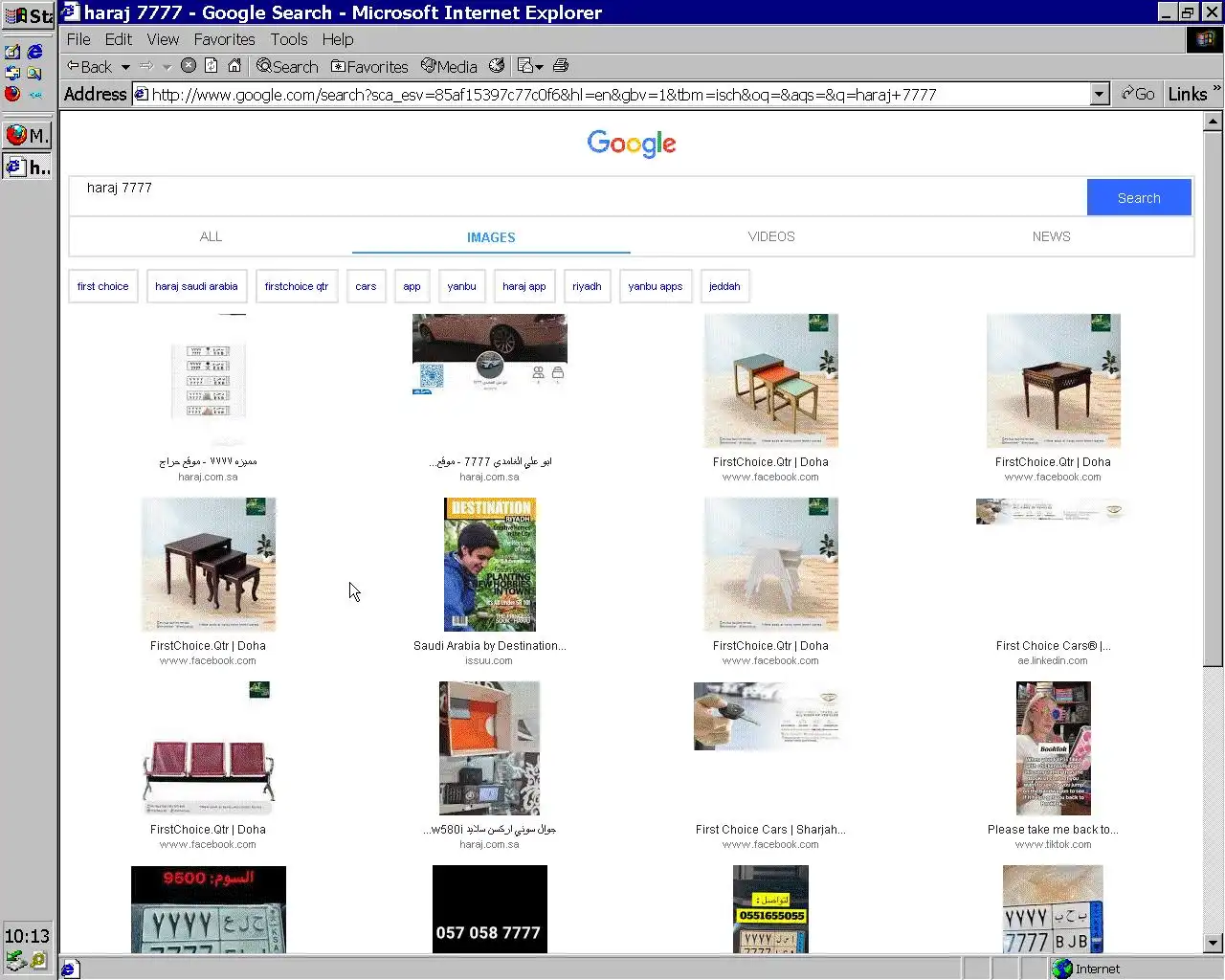The height and width of the screenshot is (980, 1225).
Task: Click the Print icon in the toolbar
Action: (561, 65)
